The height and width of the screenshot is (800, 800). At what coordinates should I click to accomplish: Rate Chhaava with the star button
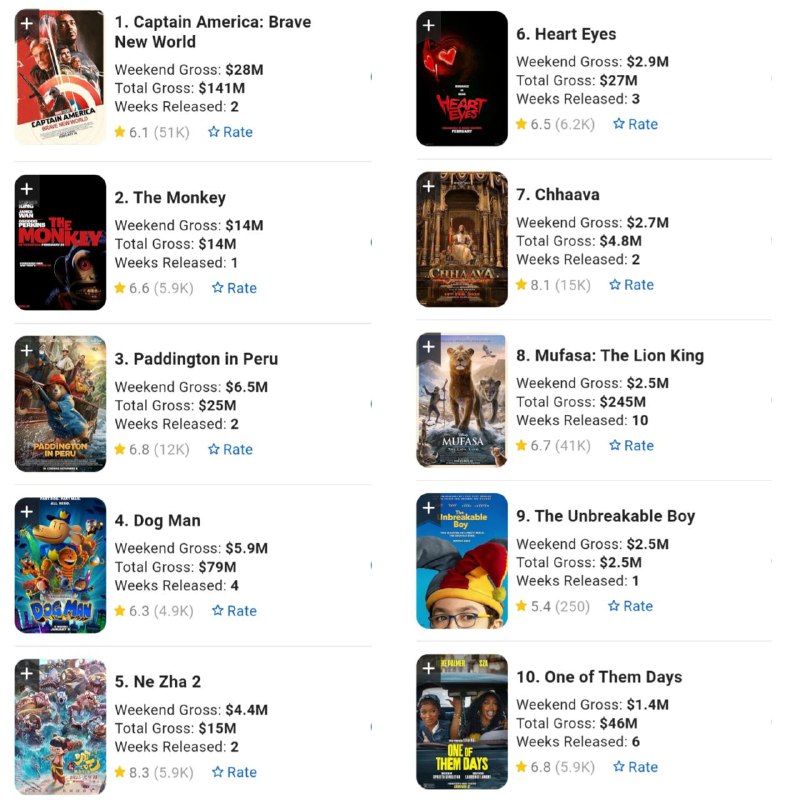[632, 285]
